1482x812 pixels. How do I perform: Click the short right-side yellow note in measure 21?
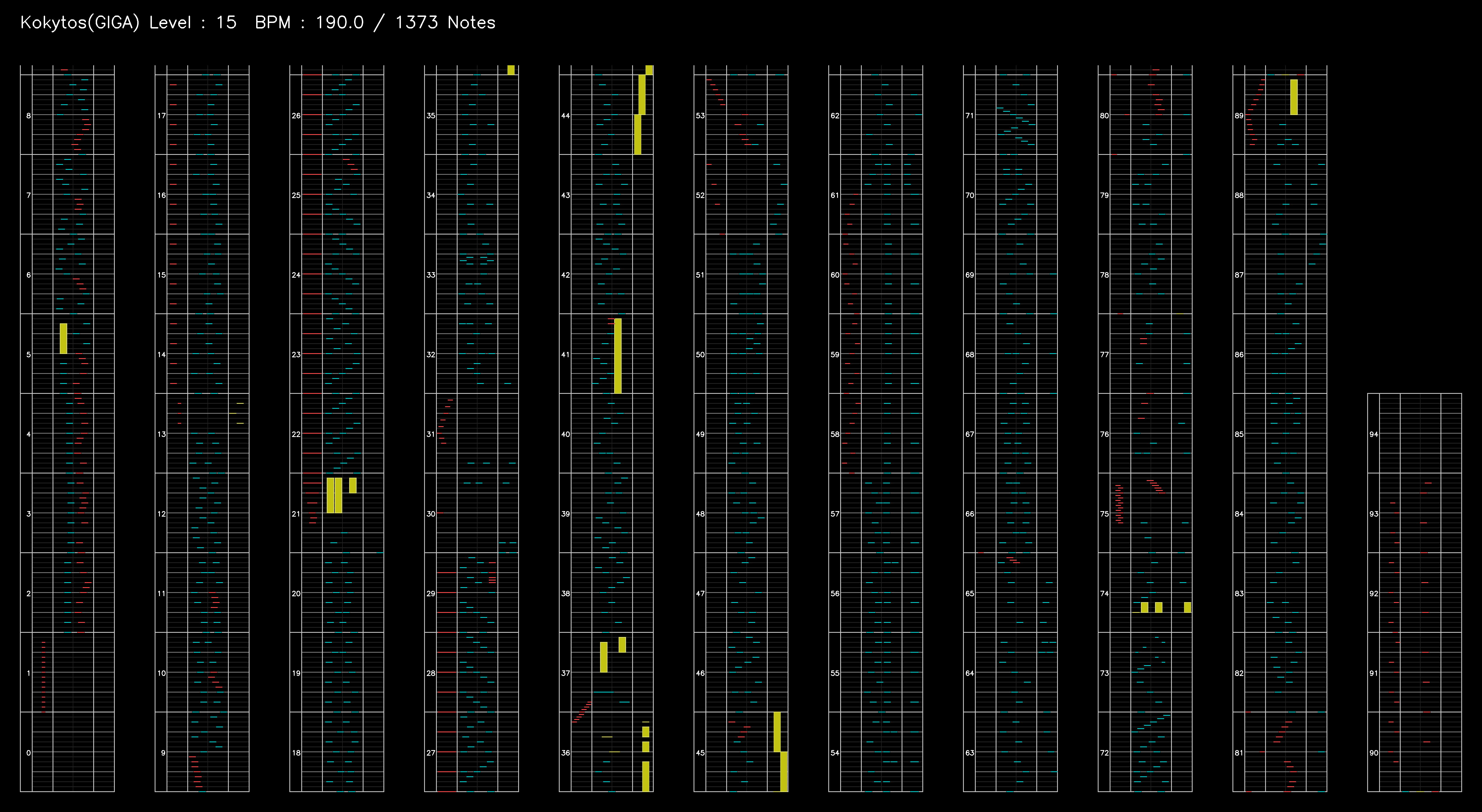coord(353,485)
